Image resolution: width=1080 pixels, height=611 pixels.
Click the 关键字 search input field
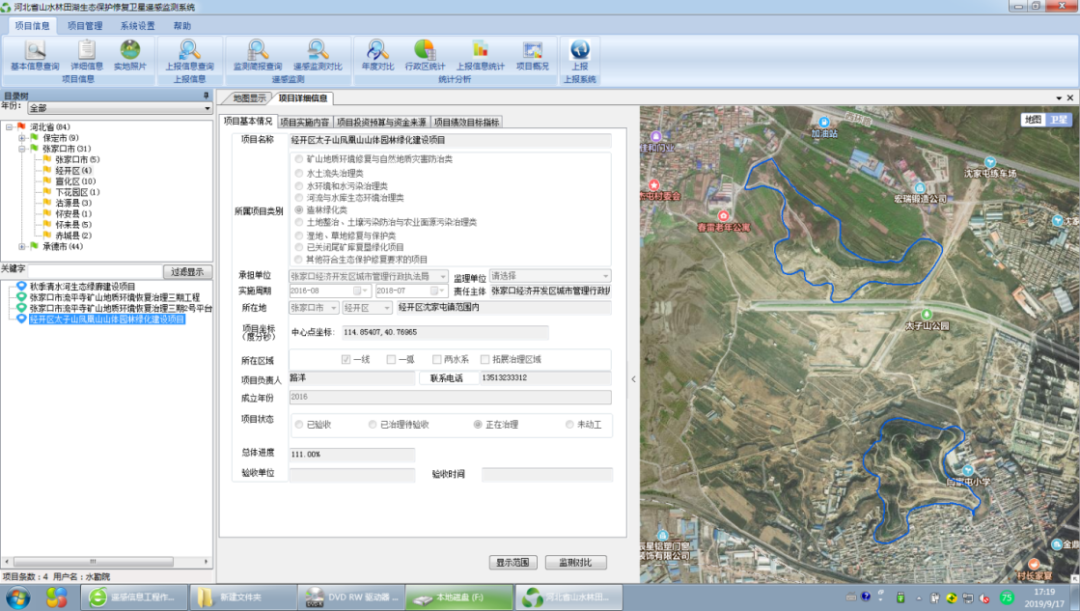[x=95, y=272]
